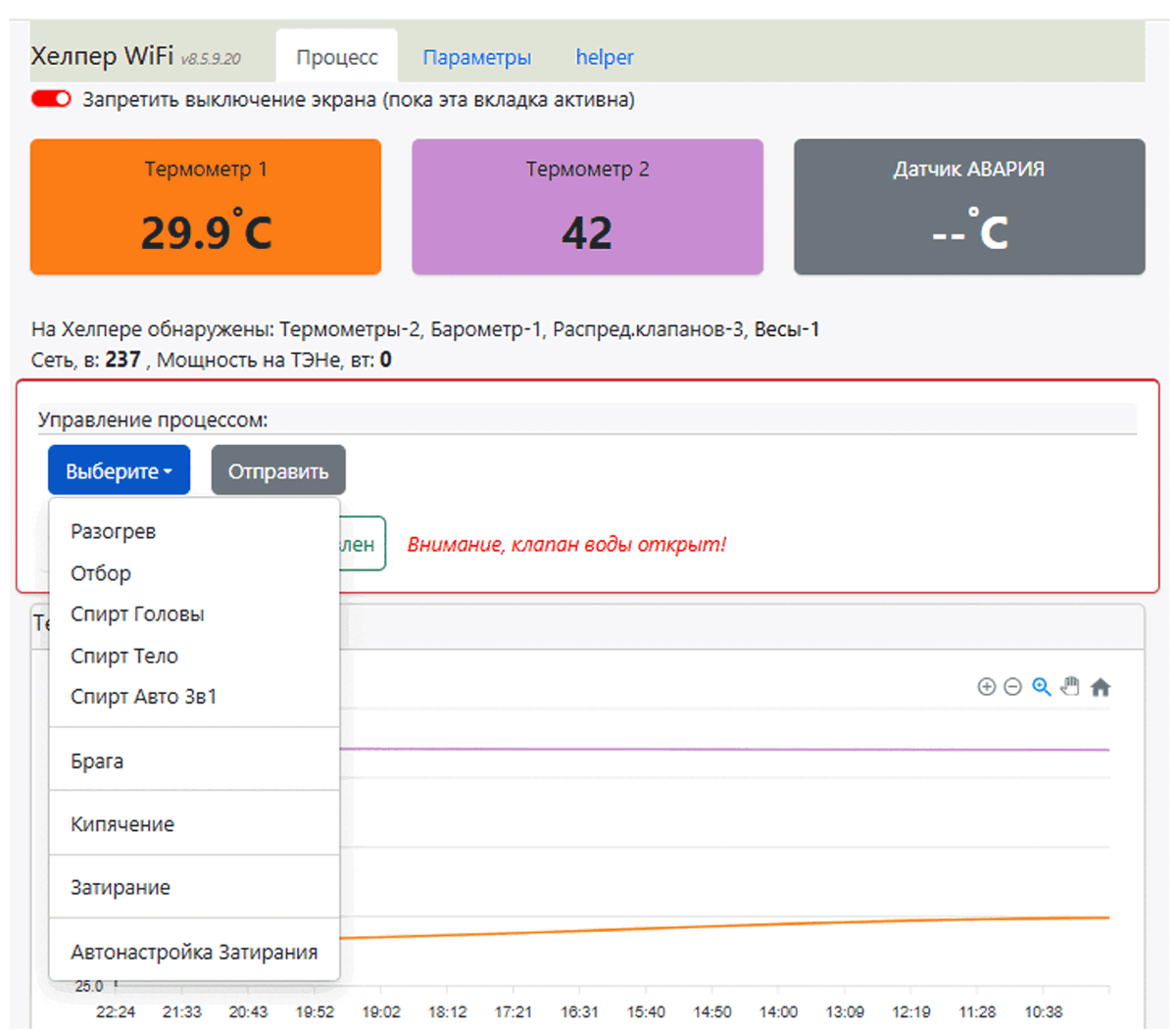The image size is (1176, 1030).
Task: Click the chart zoom in plus icon
Action: pyautogui.click(x=986, y=687)
